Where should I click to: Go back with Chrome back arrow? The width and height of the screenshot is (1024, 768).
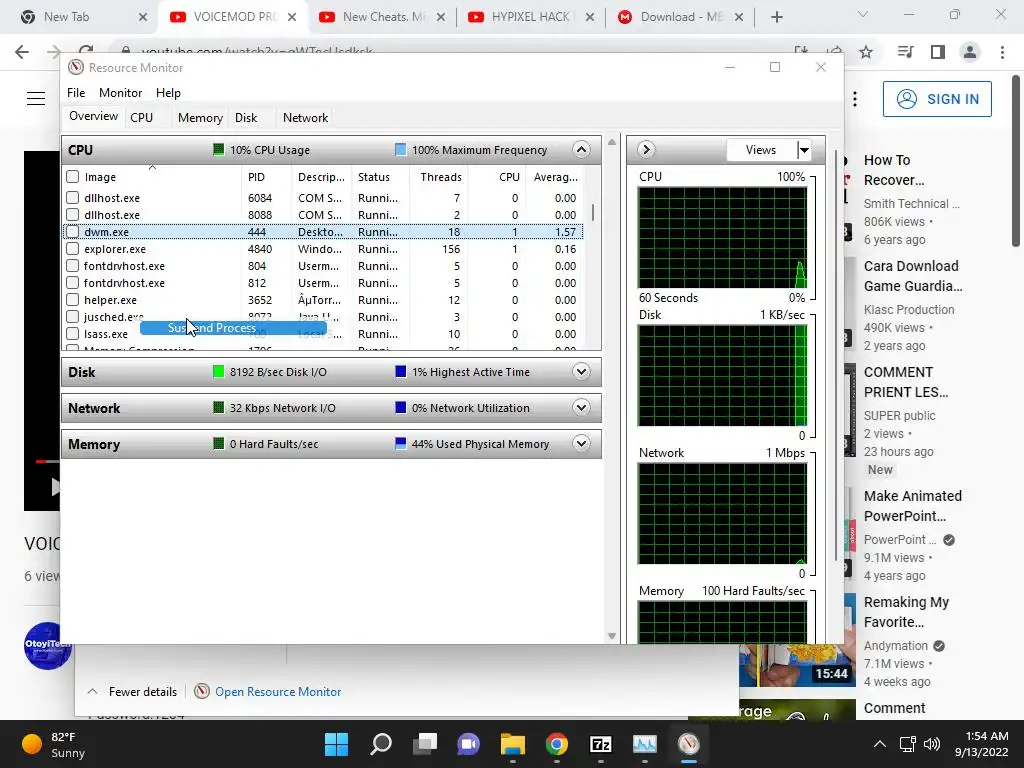point(22,52)
